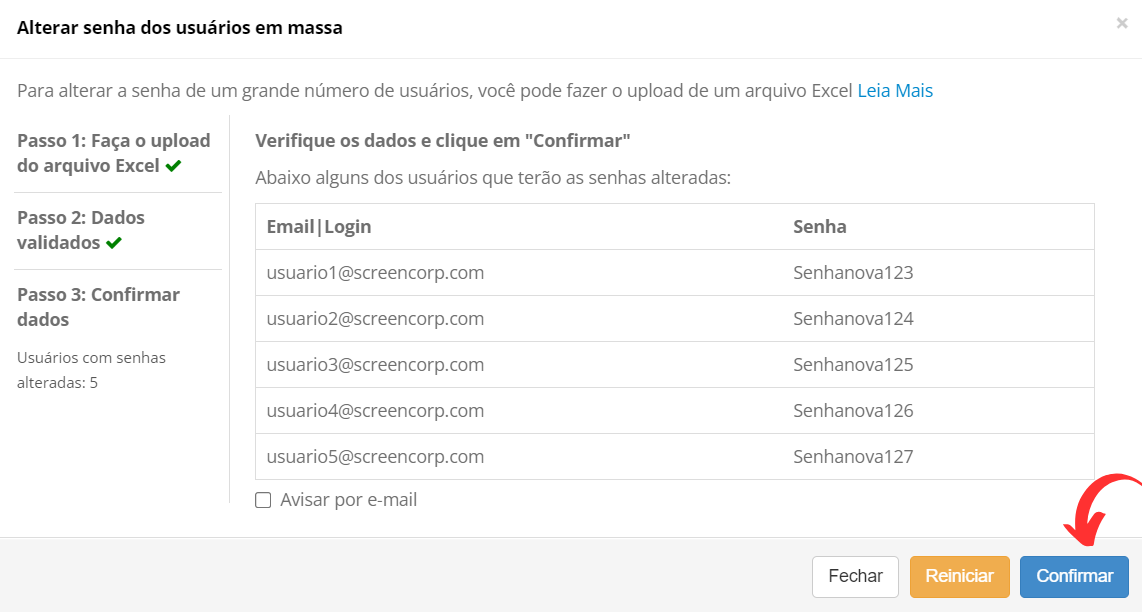Viewport: 1142px width, 612px height.
Task: Click the Email|Login column header
Action: [x=319, y=227]
